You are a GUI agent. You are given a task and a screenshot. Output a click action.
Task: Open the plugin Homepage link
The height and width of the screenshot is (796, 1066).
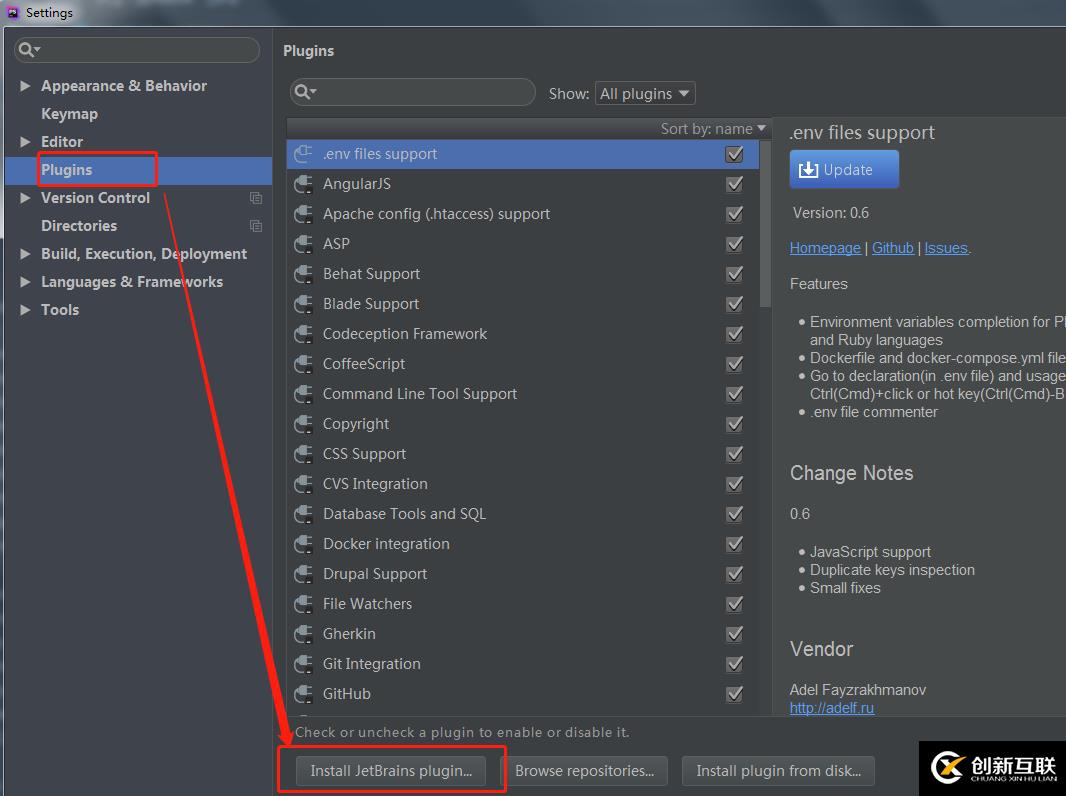(x=825, y=248)
